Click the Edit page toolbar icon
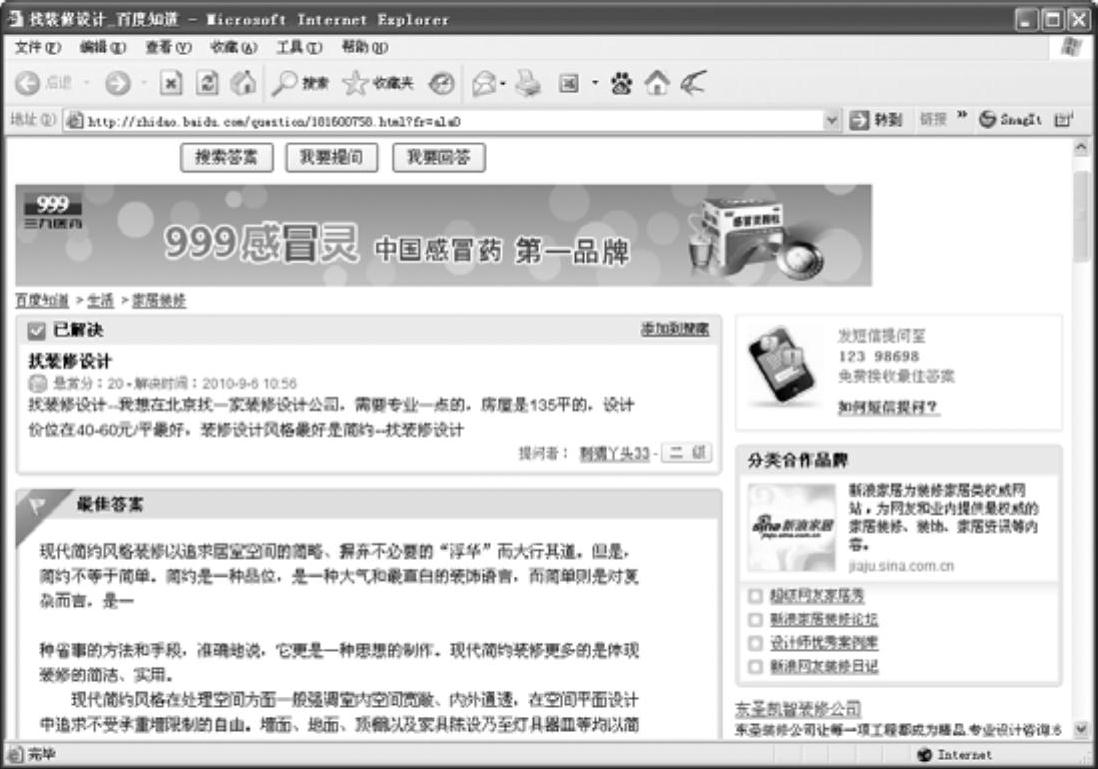The height and width of the screenshot is (769, 1098). point(568,83)
